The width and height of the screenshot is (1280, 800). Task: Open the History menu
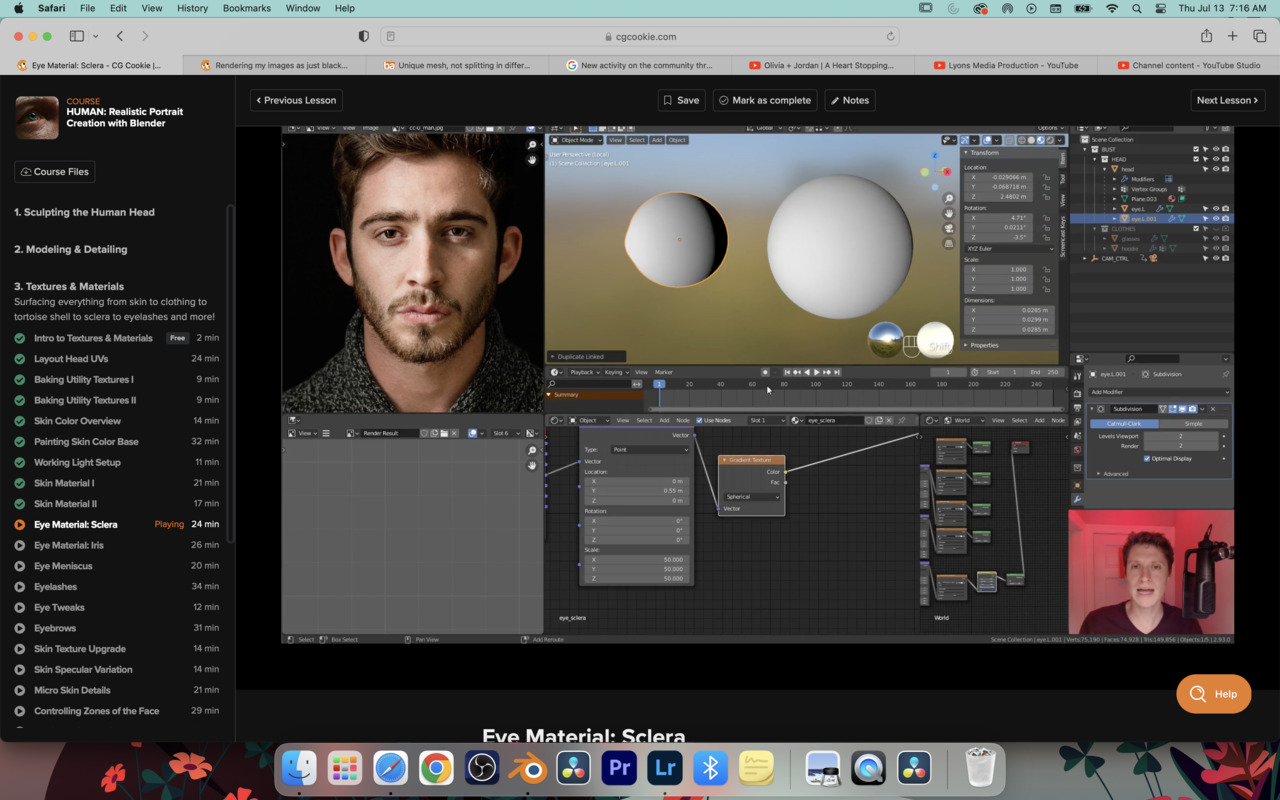pos(192,8)
